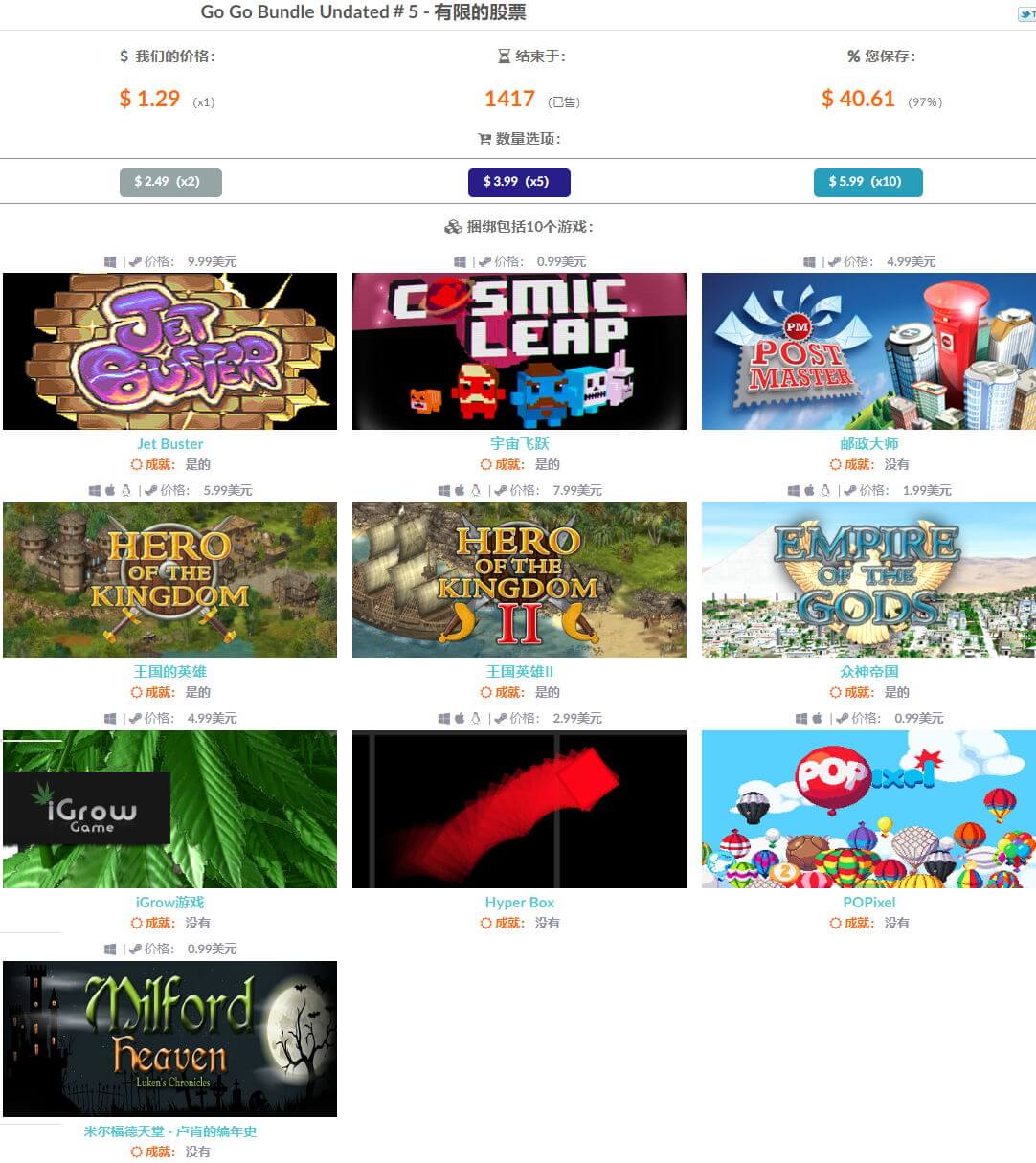This screenshot has height=1163, width=1036.
Task: Open the iGrow Game thumbnail
Action: coord(169,810)
